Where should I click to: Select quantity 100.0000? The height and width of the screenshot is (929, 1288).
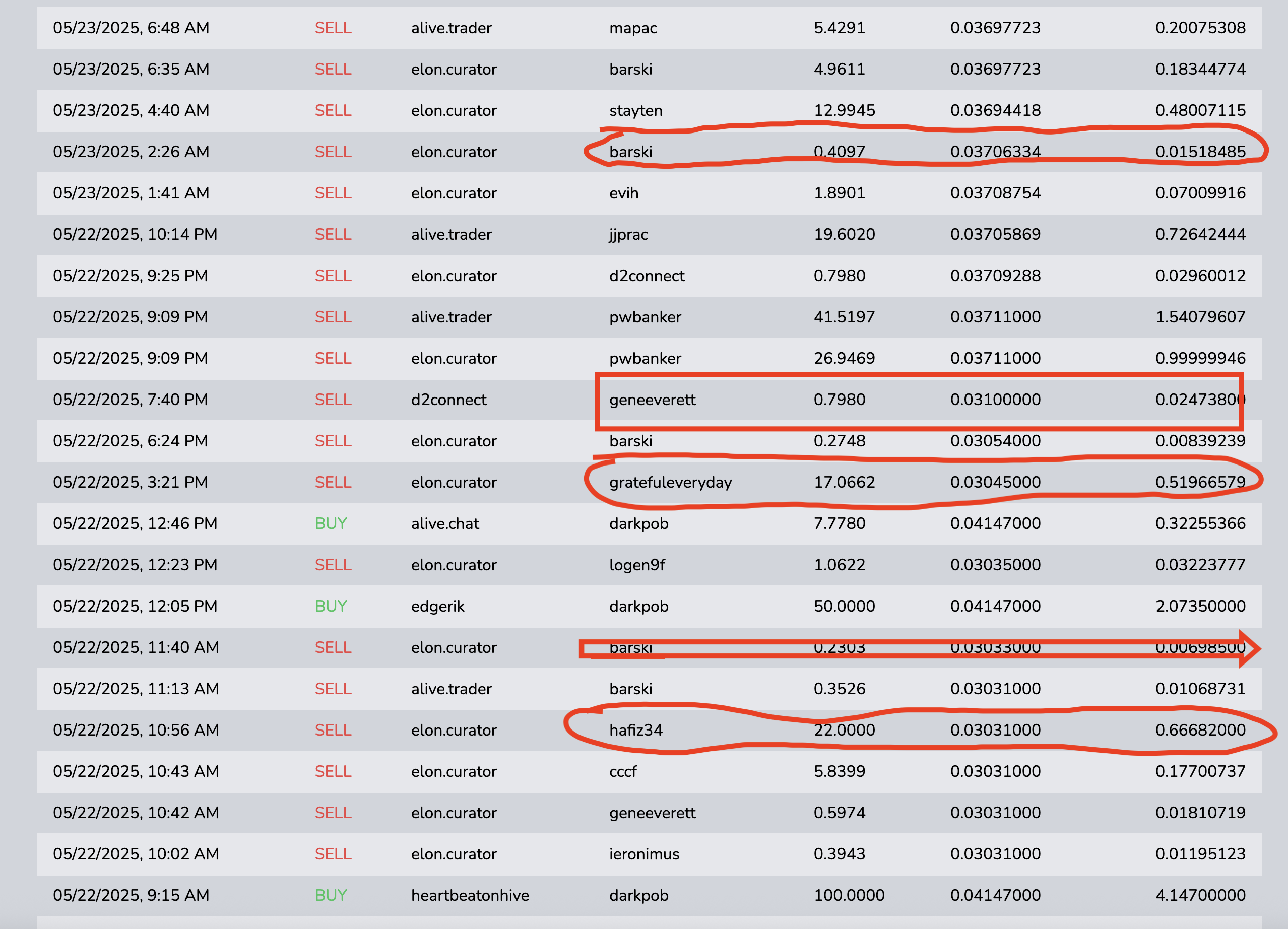pyautogui.click(x=849, y=895)
